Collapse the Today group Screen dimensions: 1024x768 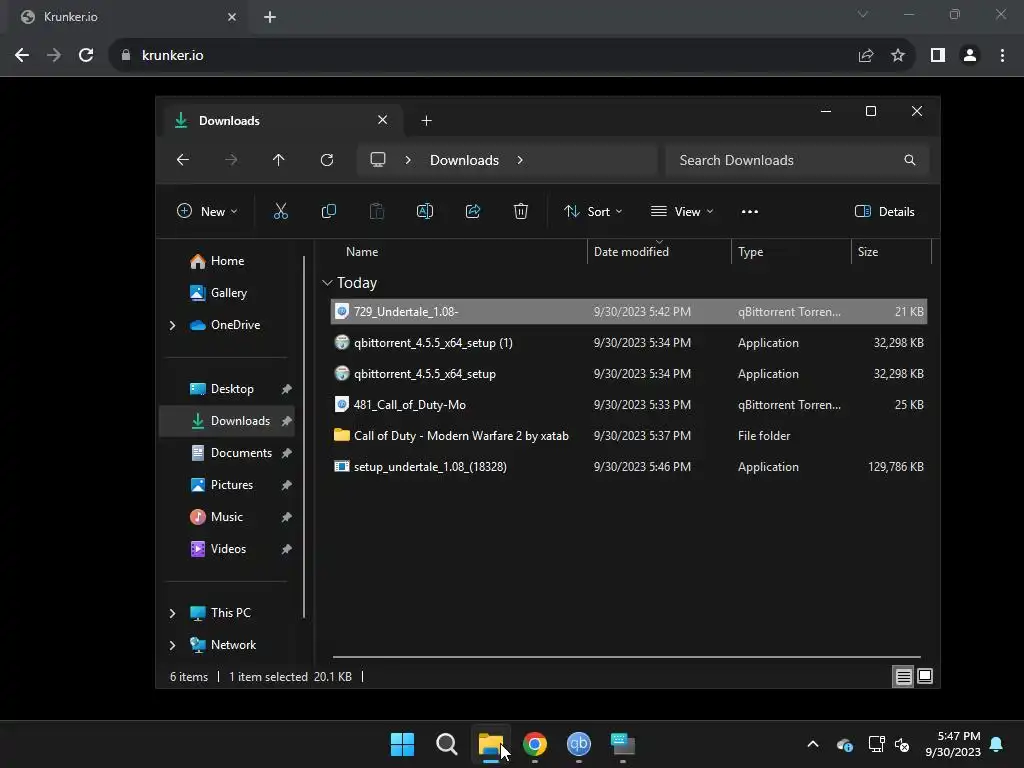327,283
